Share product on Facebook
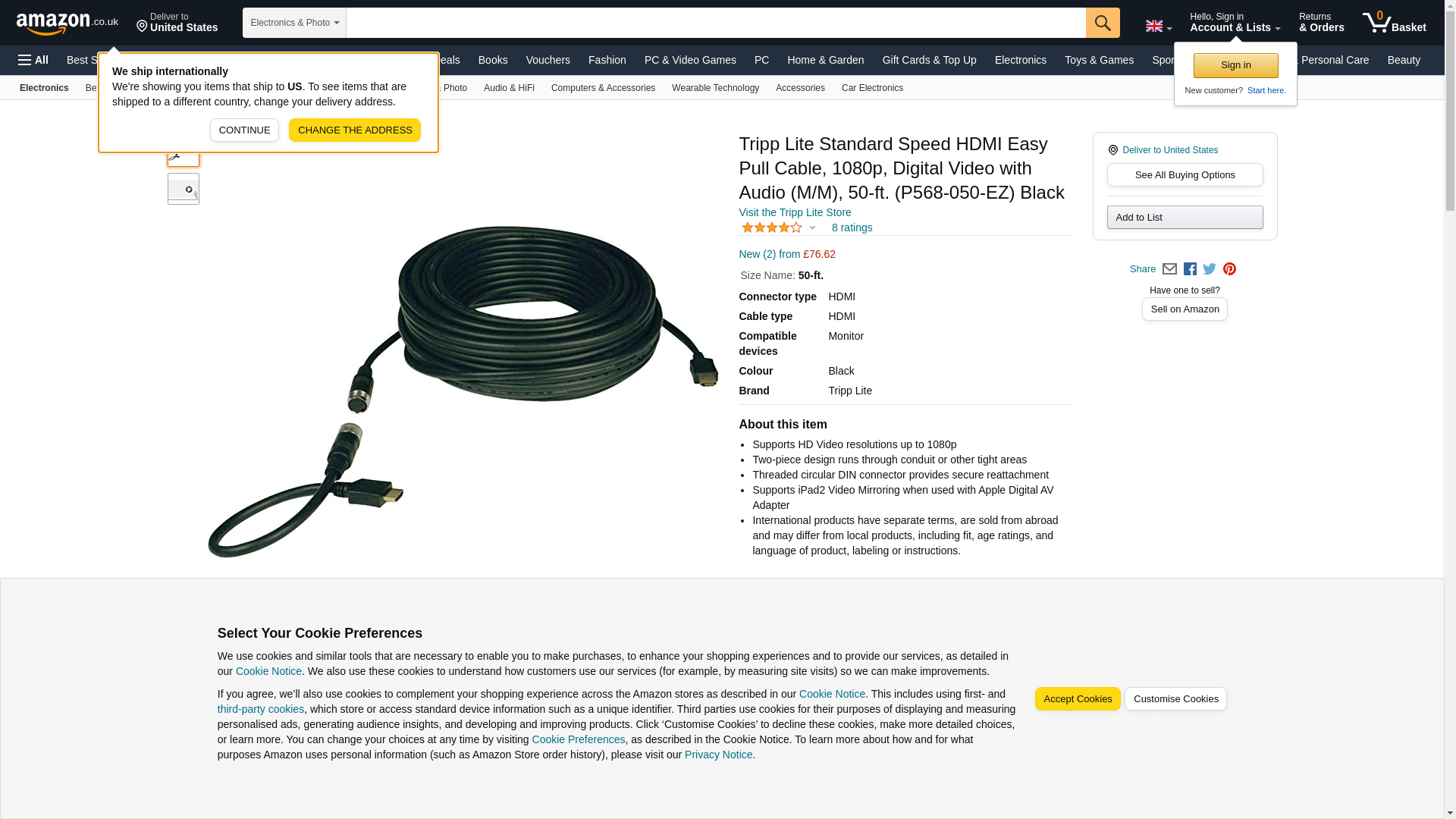This screenshot has height=819, width=1456. 1190,269
